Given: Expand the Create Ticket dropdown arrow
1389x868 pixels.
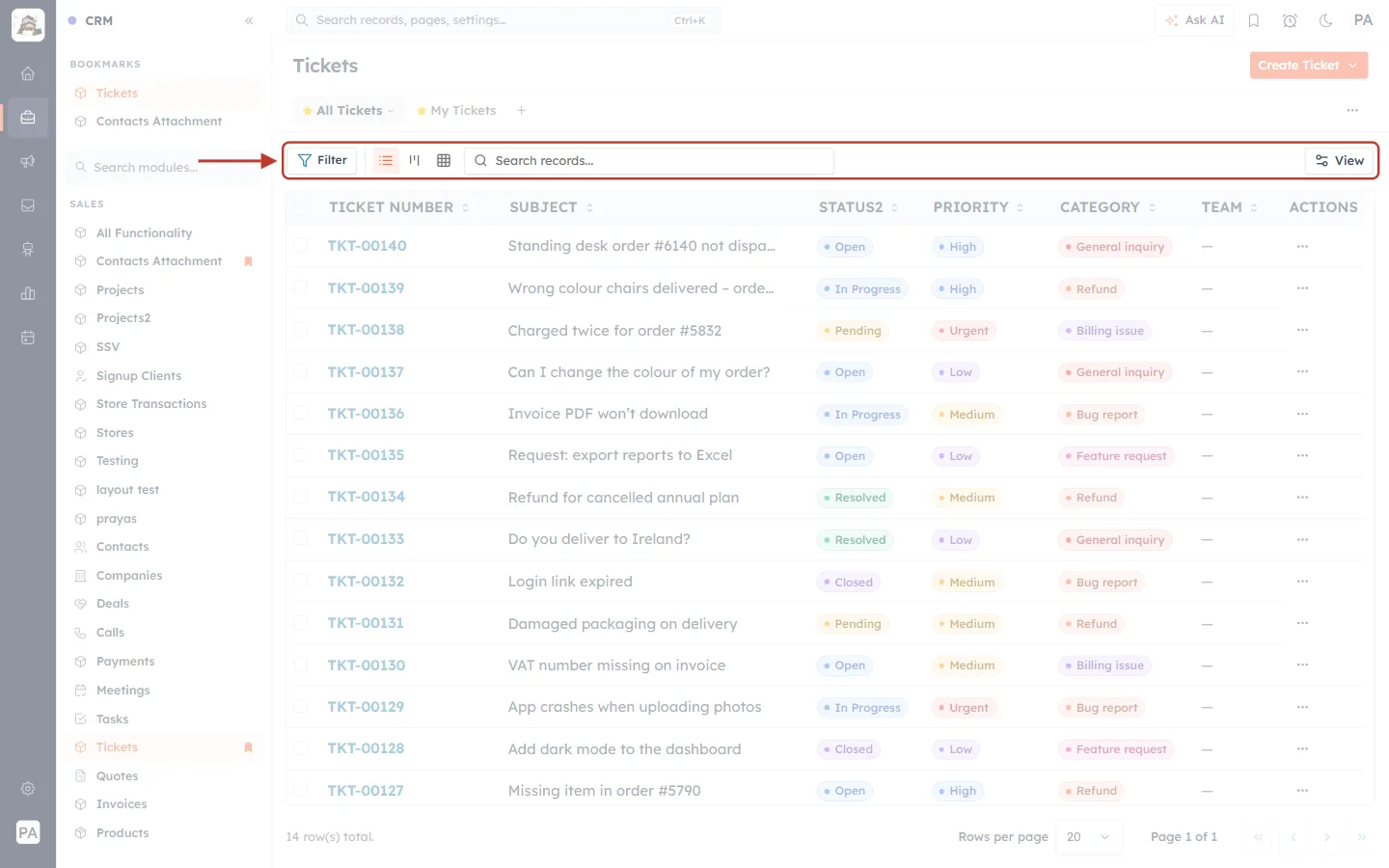Looking at the screenshot, I should click(1353, 66).
